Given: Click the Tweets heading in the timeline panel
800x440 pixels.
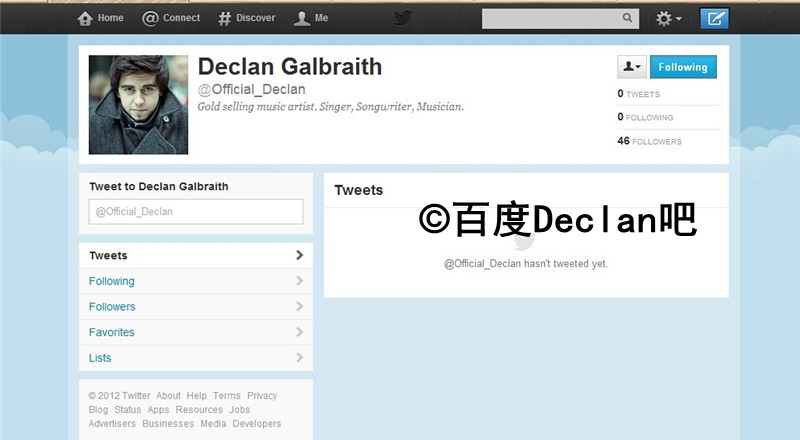Looking at the screenshot, I should [359, 190].
